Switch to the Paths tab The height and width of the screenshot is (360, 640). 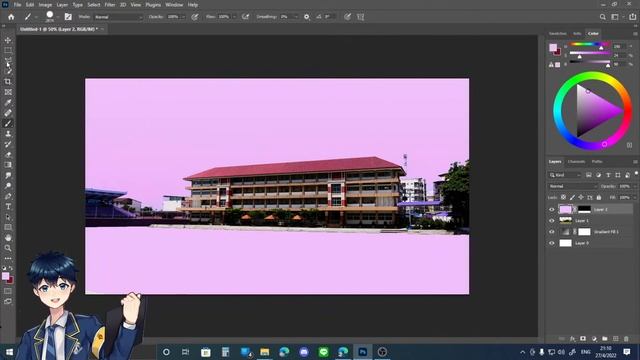(597, 162)
